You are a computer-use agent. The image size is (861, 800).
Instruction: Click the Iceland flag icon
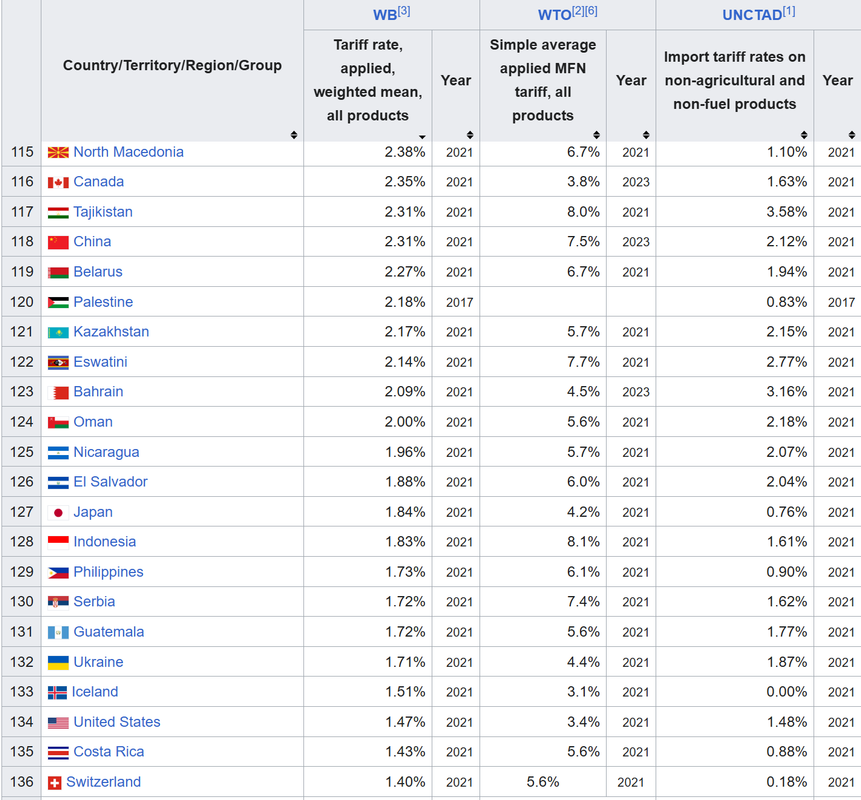click(x=57, y=693)
